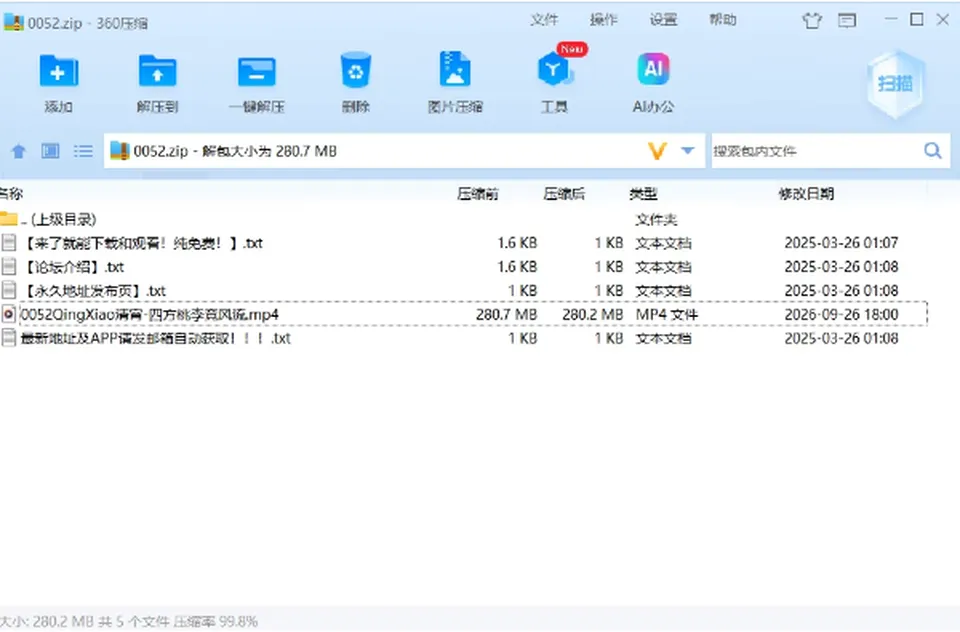This screenshot has height=632, width=960.
Task: Click the 280.7 MB size cell in mp4 row
Action: [x=506, y=315]
